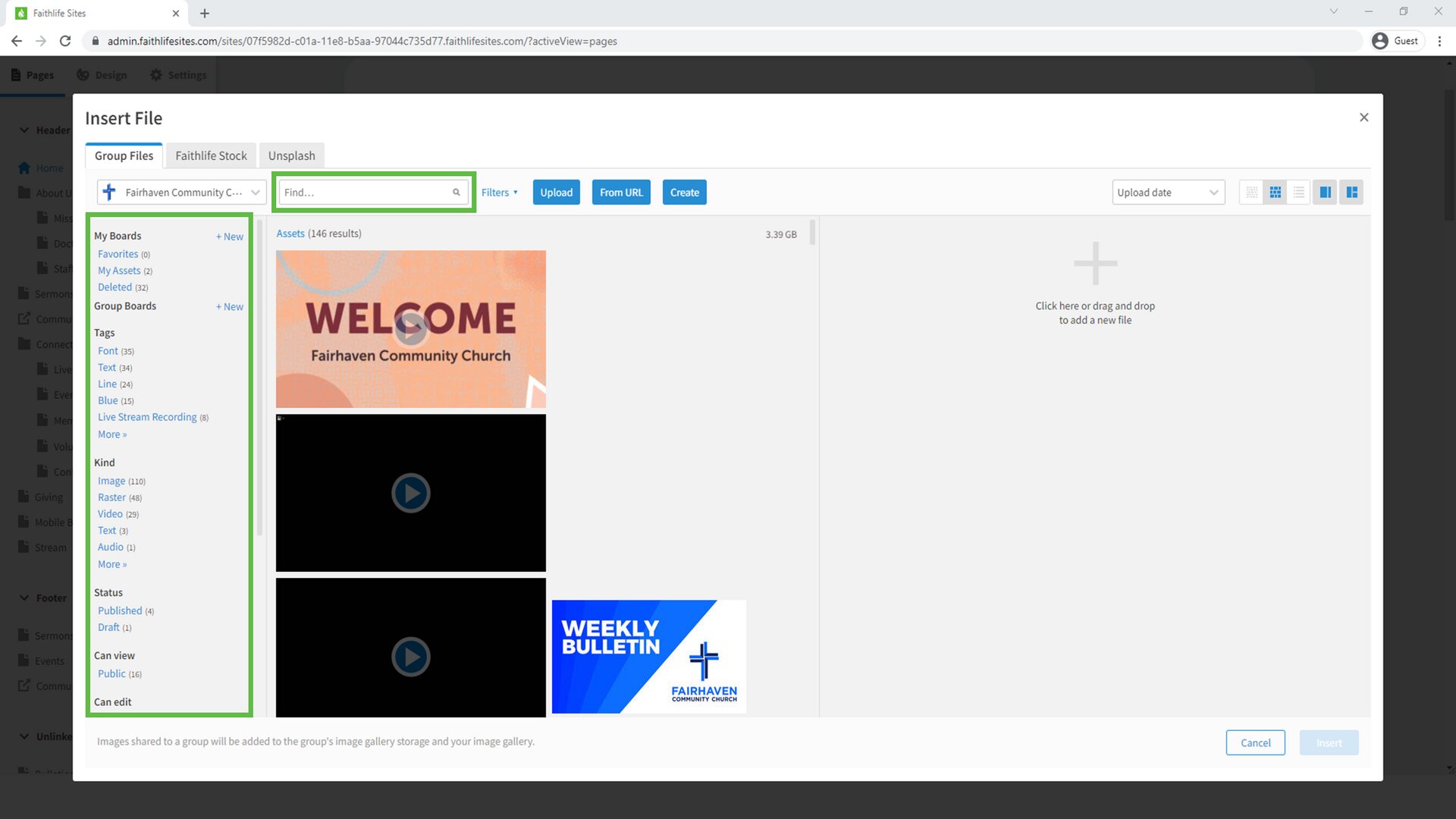Filter by Text tag under Tags

(x=107, y=368)
